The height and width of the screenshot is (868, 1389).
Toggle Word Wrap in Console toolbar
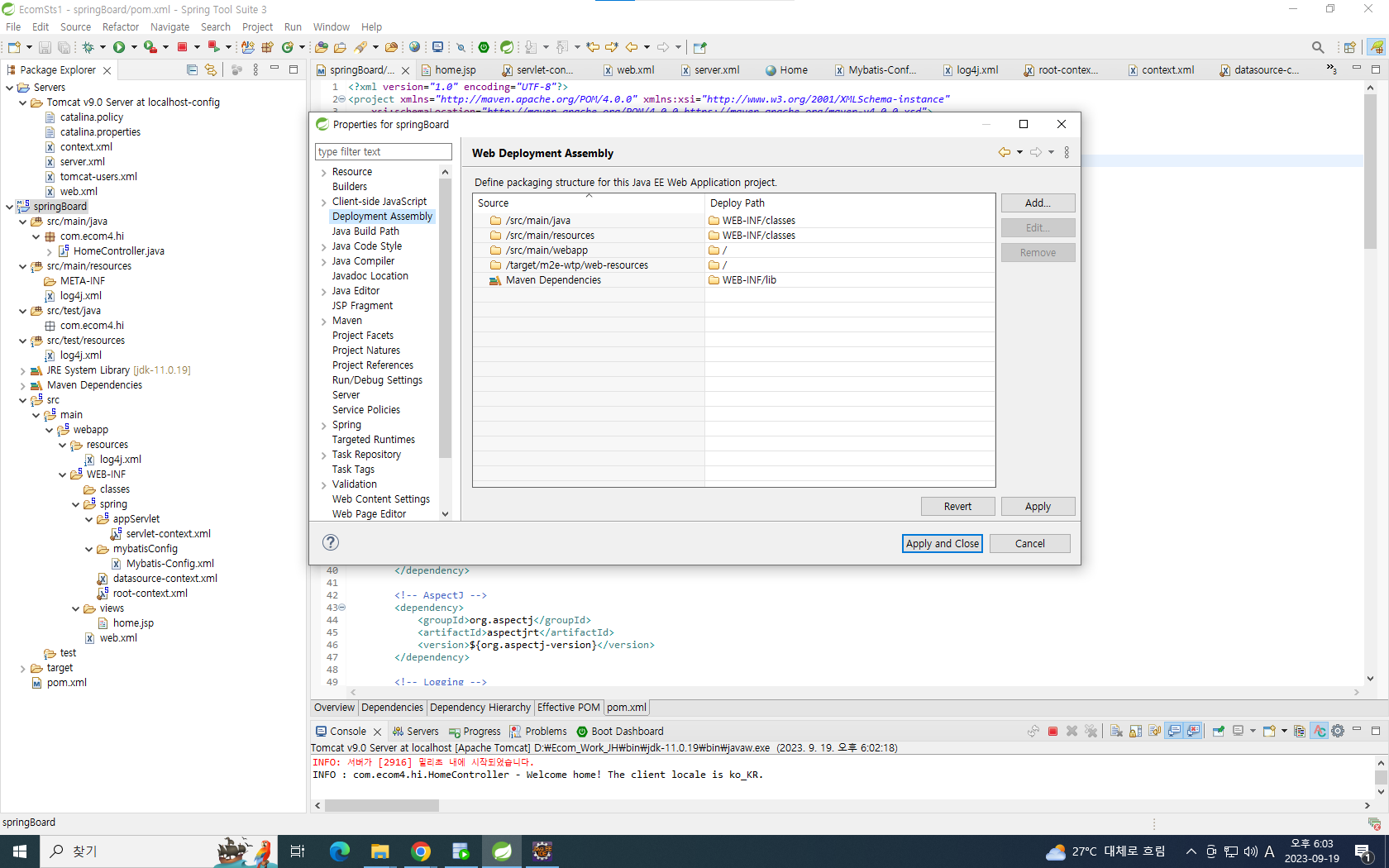tap(1154, 731)
